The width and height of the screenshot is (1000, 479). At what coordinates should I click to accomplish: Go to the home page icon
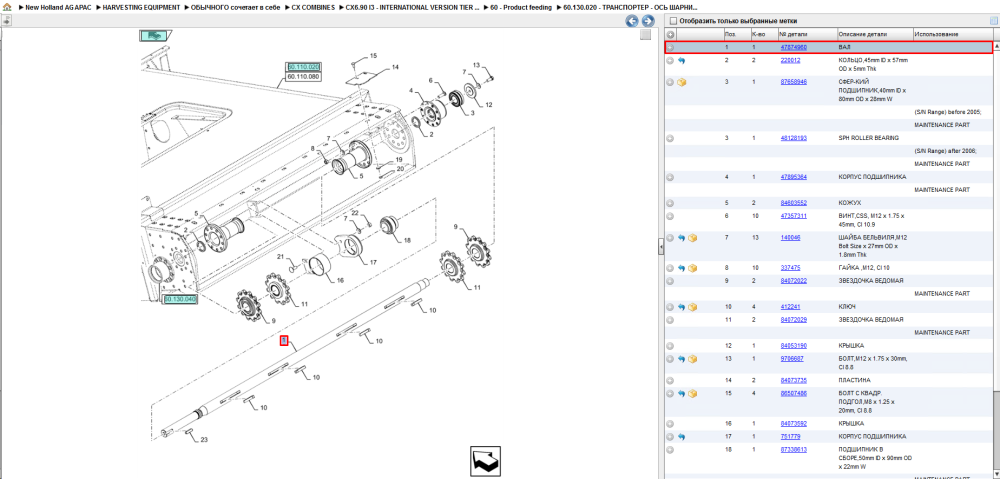[x=7, y=7]
